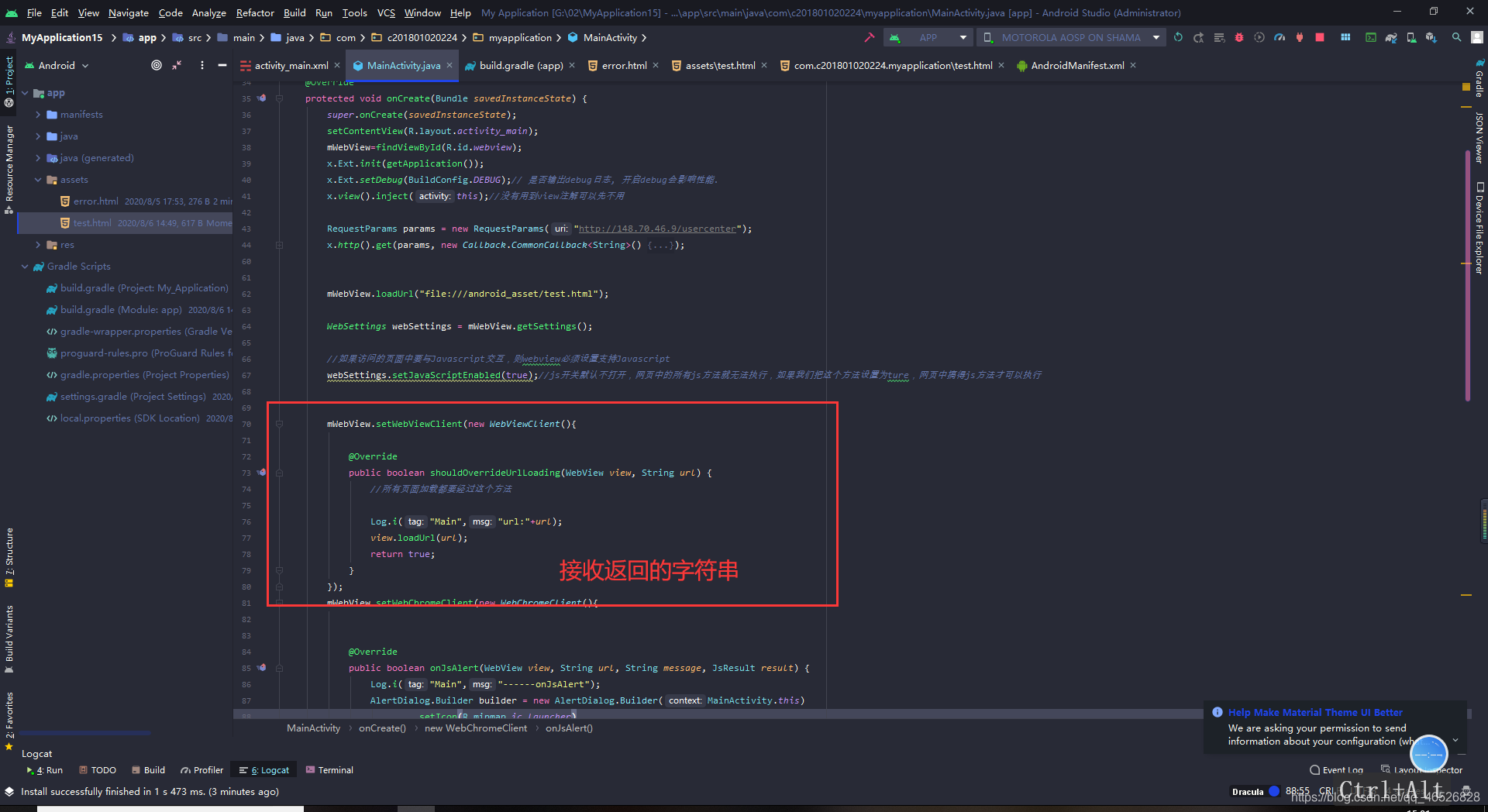Click the usercenter URL link in code
This screenshot has width=1488, height=812.
coord(657,229)
